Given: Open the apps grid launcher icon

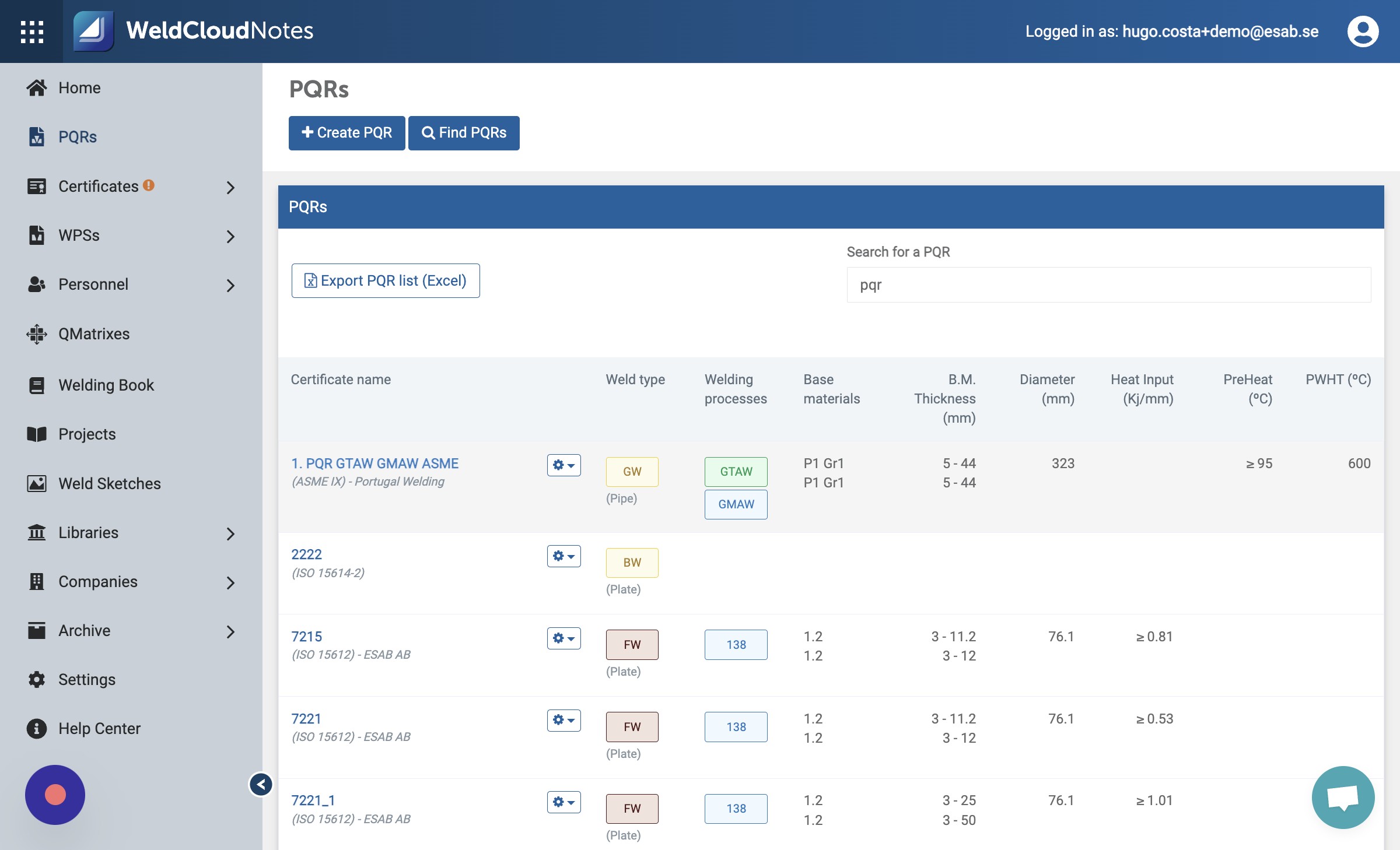Looking at the screenshot, I should [32, 31].
